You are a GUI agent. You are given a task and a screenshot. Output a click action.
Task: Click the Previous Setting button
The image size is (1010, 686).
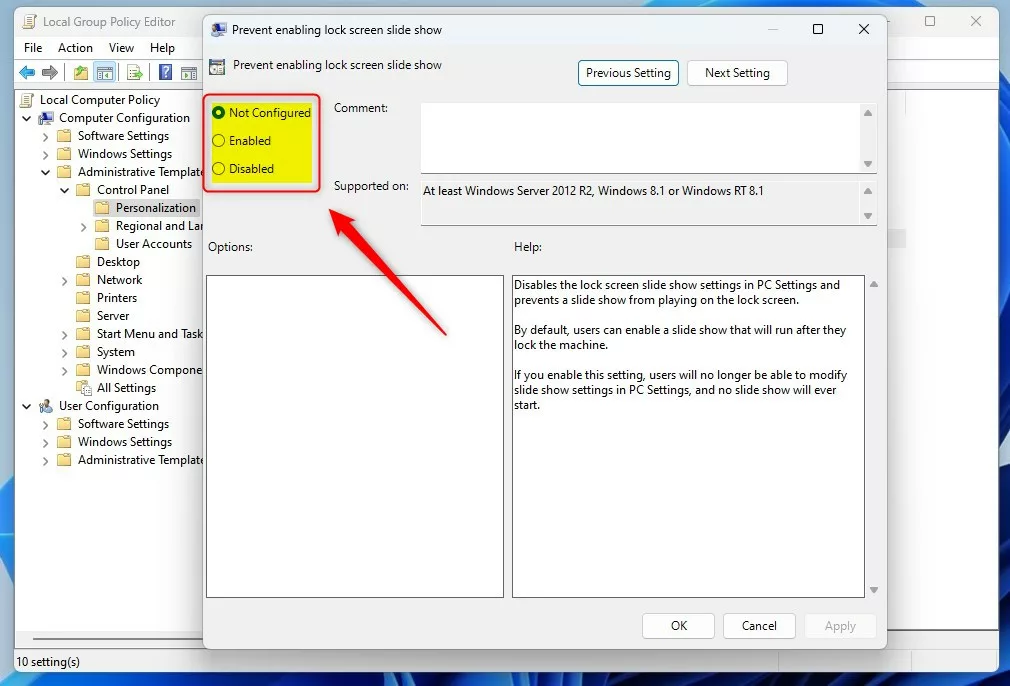pos(628,73)
